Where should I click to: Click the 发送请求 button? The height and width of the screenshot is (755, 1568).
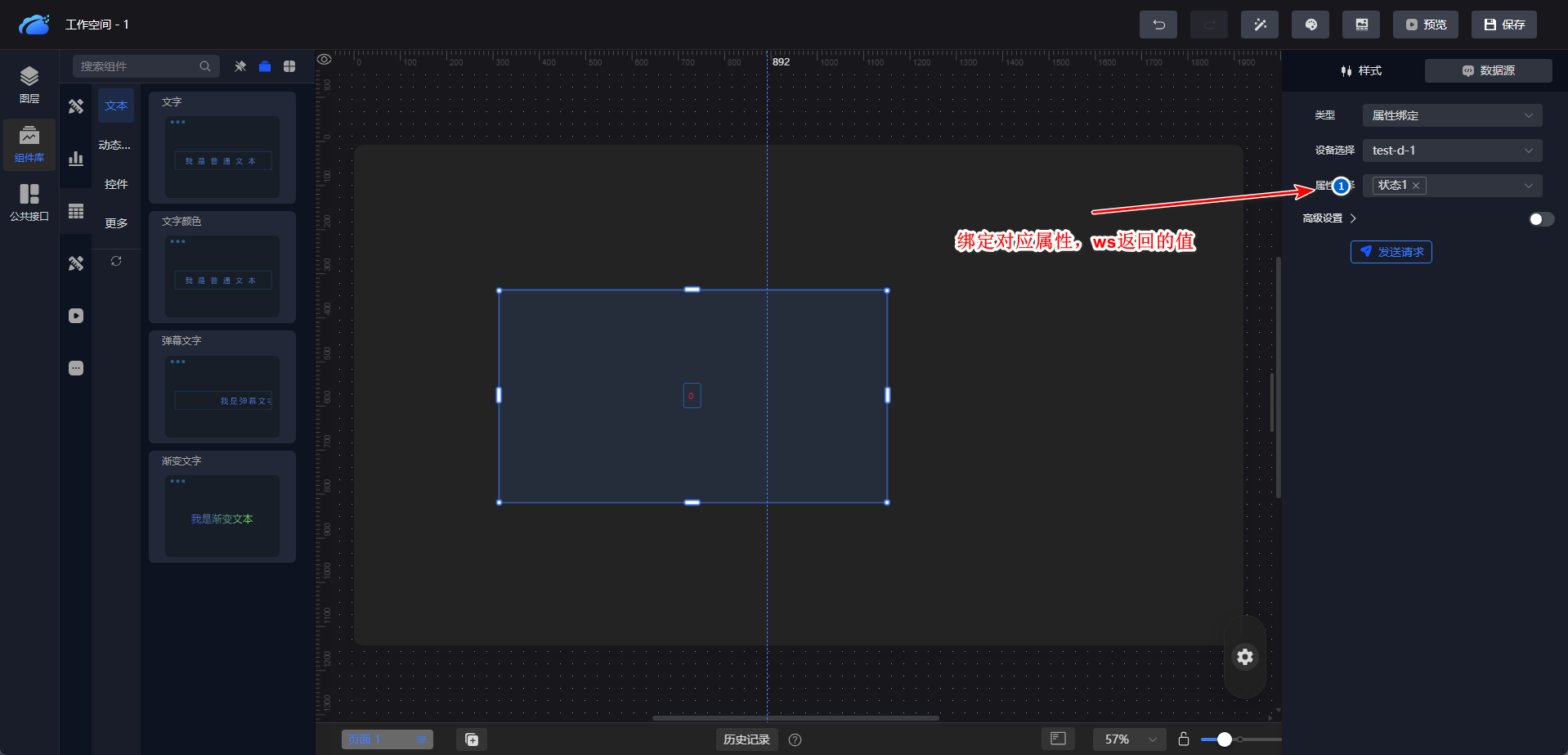[x=1391, y=252]
